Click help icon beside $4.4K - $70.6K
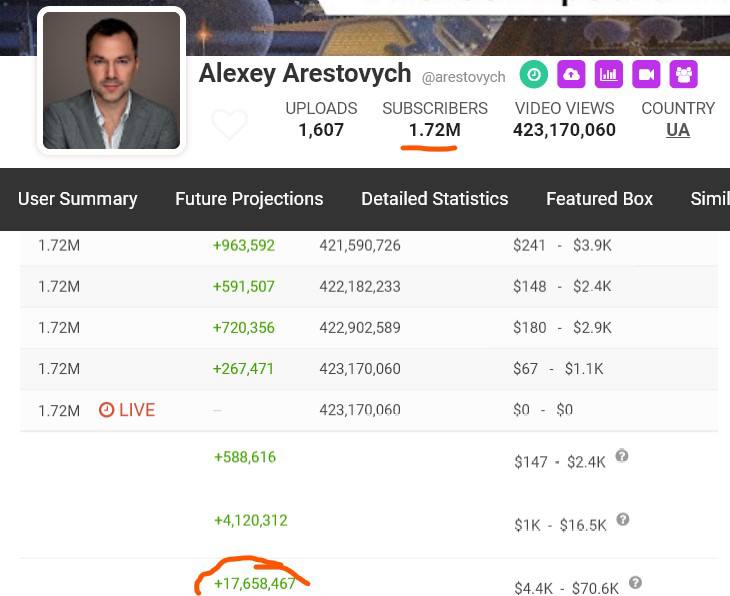 (x=635, y=583)
